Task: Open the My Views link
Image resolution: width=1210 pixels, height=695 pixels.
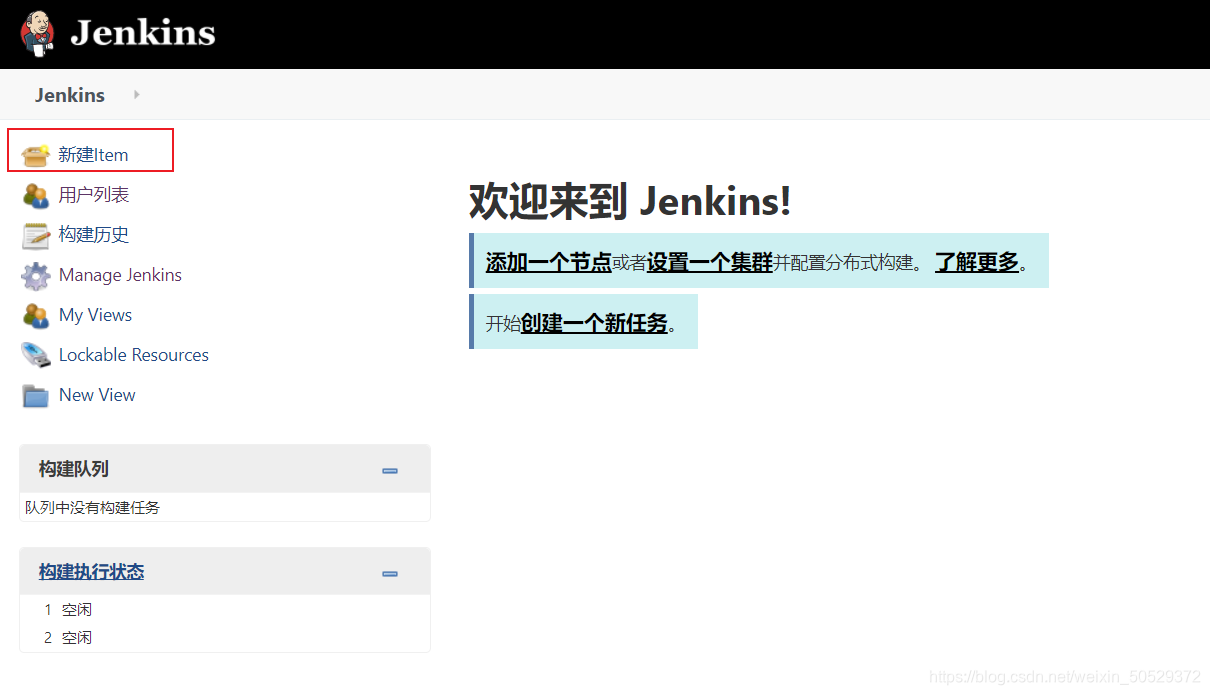Action: [x=95, y=315]
